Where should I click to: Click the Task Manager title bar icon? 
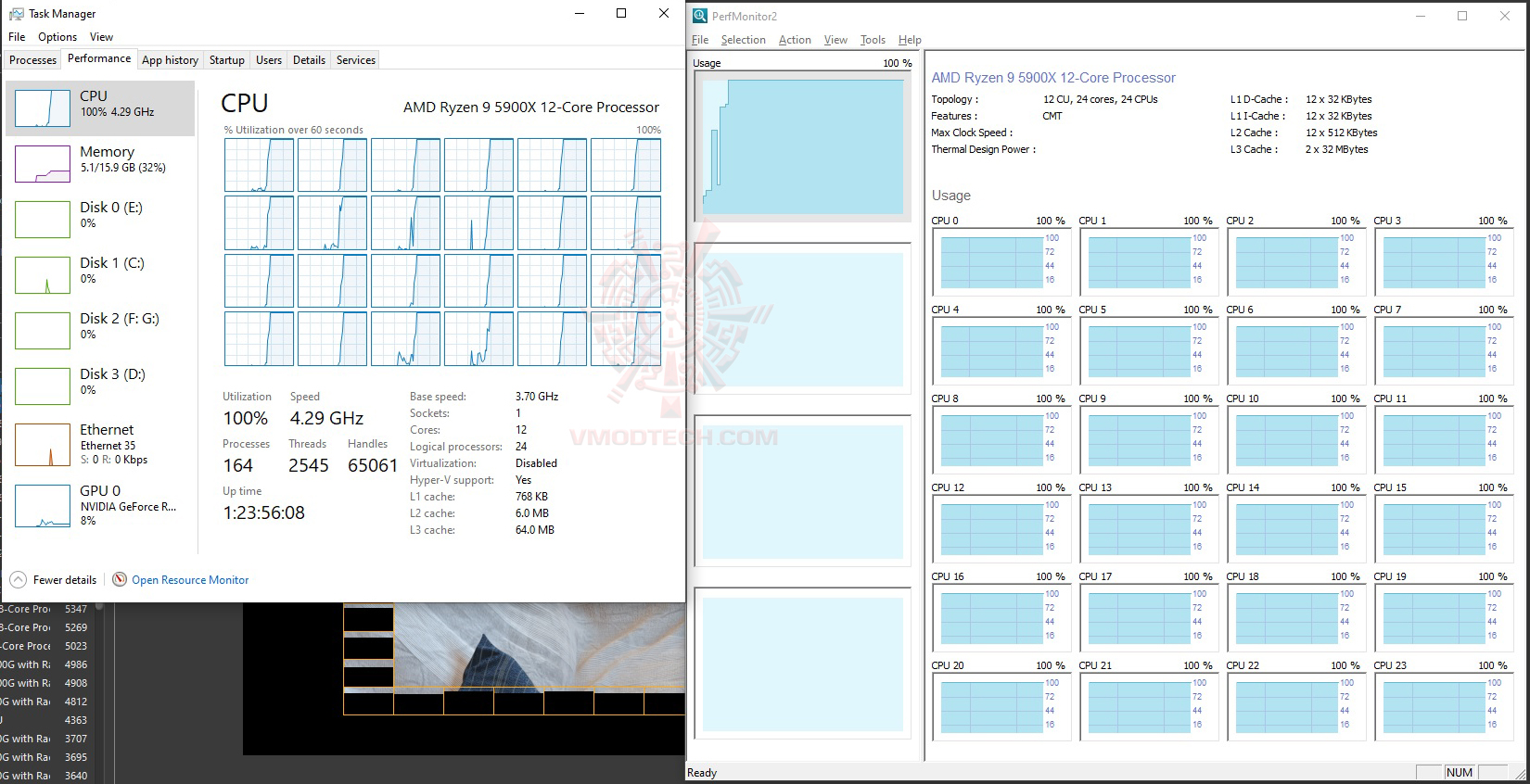click(16, 14)
